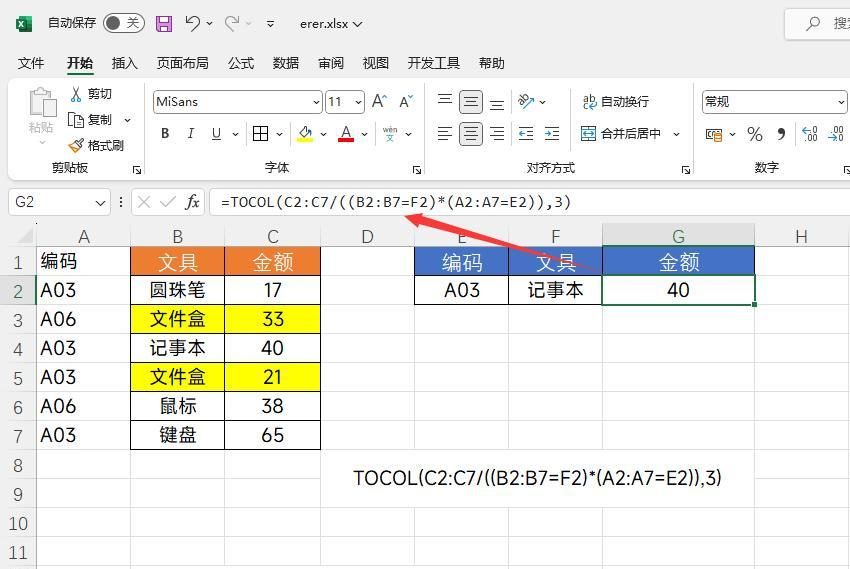850x569 pixels.
Task: Align text to top
Action: (x=445, y=101)
